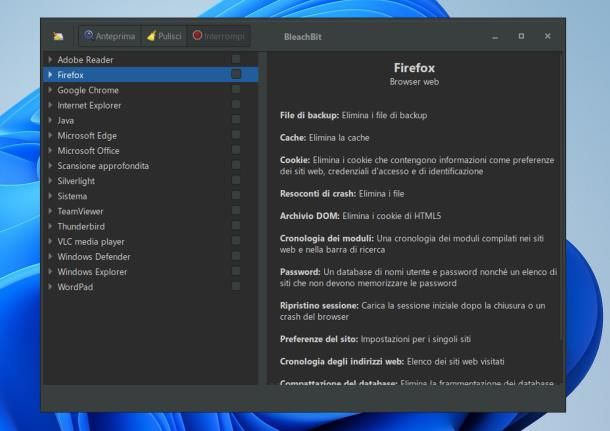Tick the Windows Defender checkbox
The image size is (610, 431).
(x=236, y=256)
